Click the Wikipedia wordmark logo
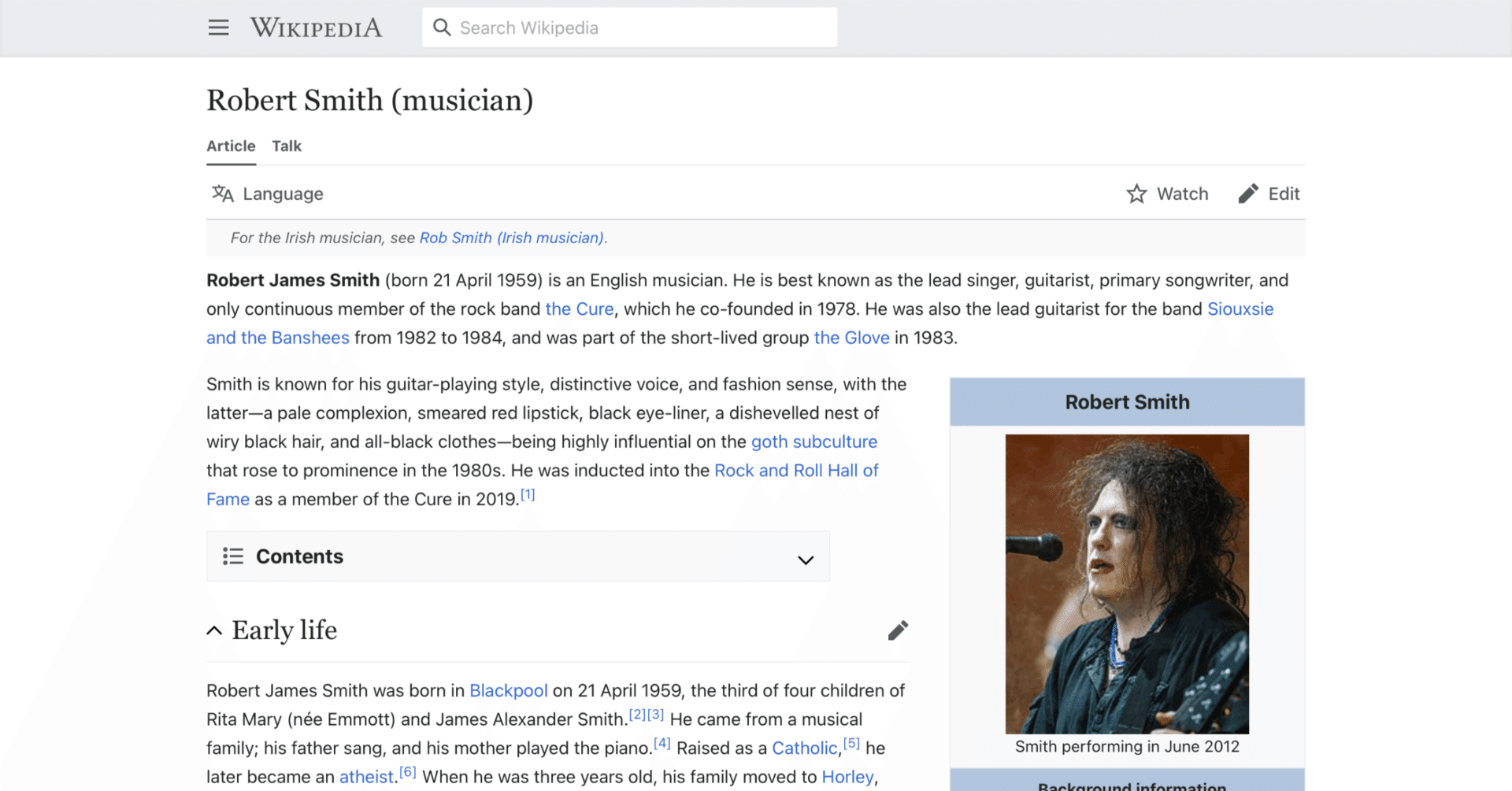Image resolution: width=1512 pixels, height=791 pixels. 316,28
